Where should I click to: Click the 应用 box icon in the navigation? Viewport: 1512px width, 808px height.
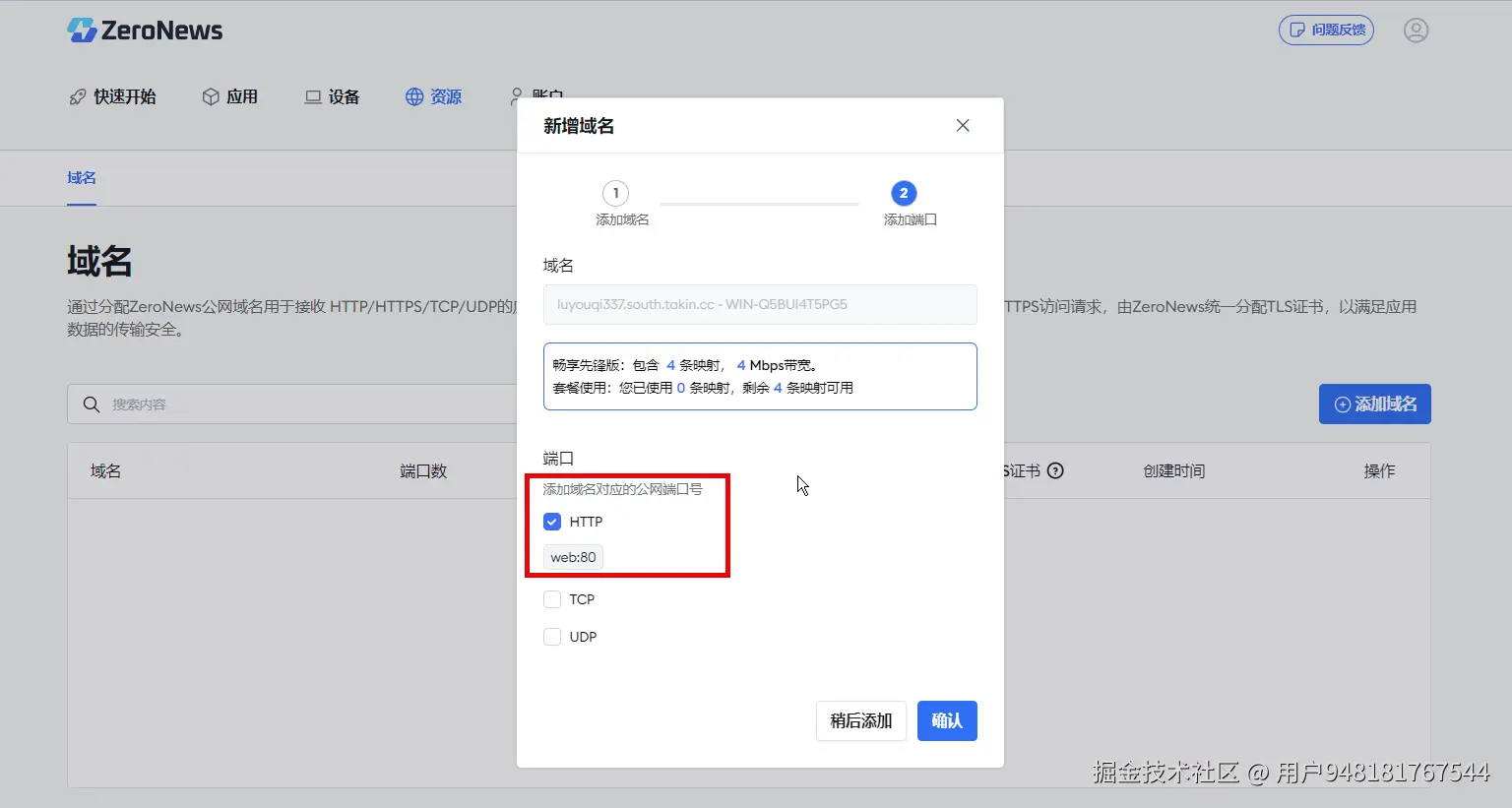tap(210, 96)
